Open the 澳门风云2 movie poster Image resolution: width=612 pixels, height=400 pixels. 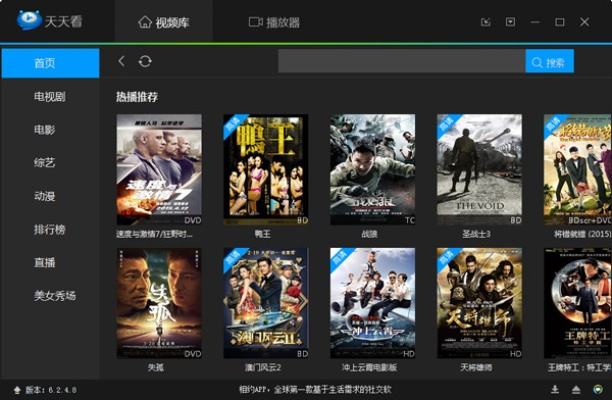(266, 303)
